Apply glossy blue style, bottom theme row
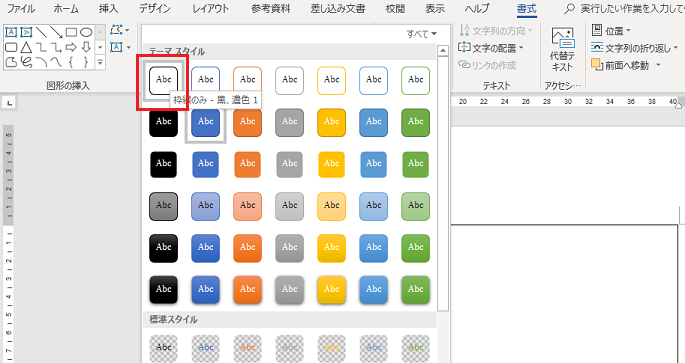Screen dimensions: 685x363 pos(205,290)
